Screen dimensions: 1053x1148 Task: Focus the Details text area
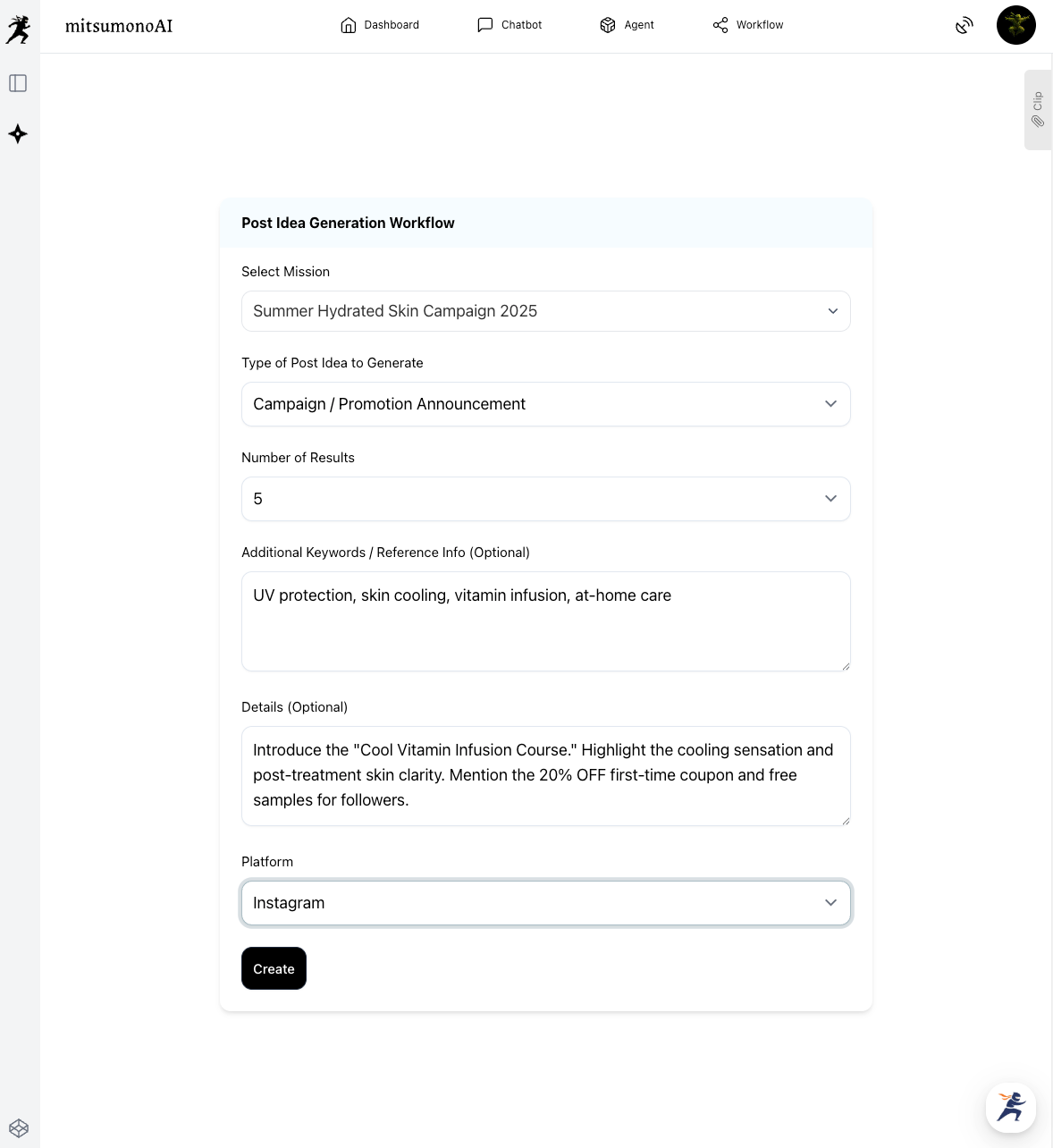pos(545,776)
